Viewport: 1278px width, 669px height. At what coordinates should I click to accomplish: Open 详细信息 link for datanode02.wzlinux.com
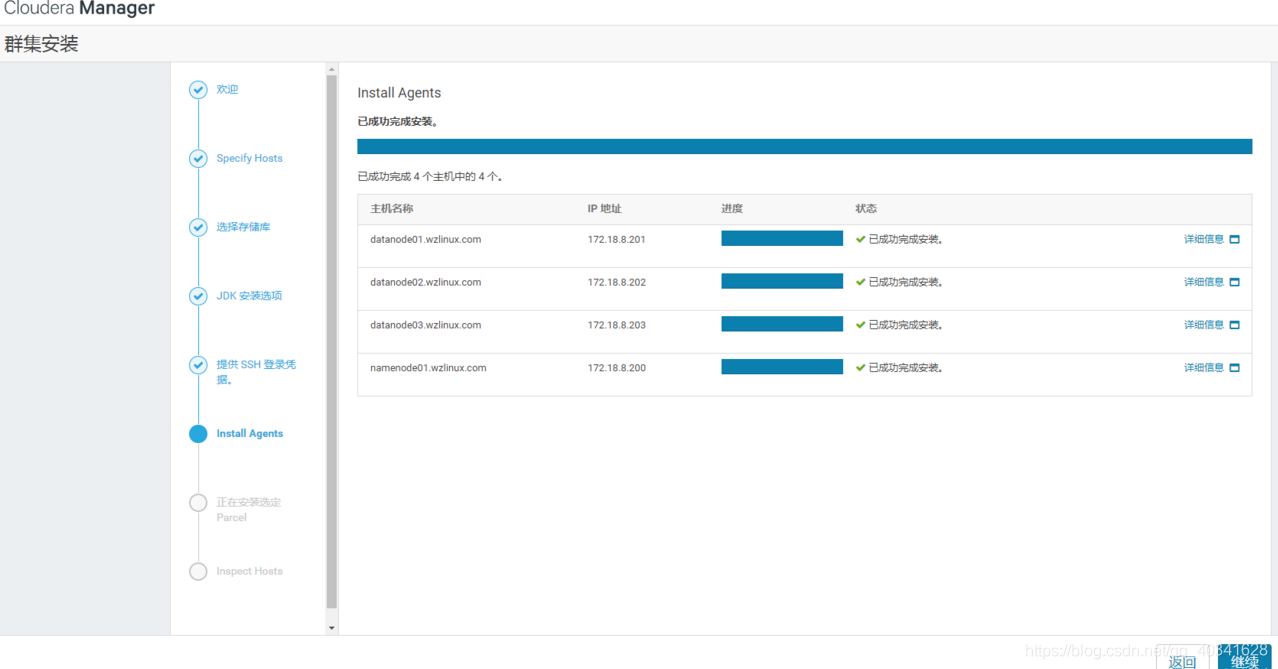click(x=1204, y=283)
